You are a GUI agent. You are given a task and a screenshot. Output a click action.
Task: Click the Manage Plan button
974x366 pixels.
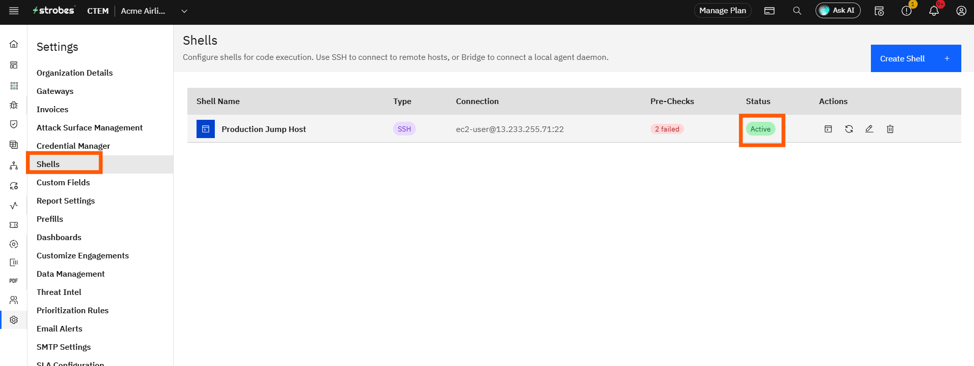coord(722,11)
